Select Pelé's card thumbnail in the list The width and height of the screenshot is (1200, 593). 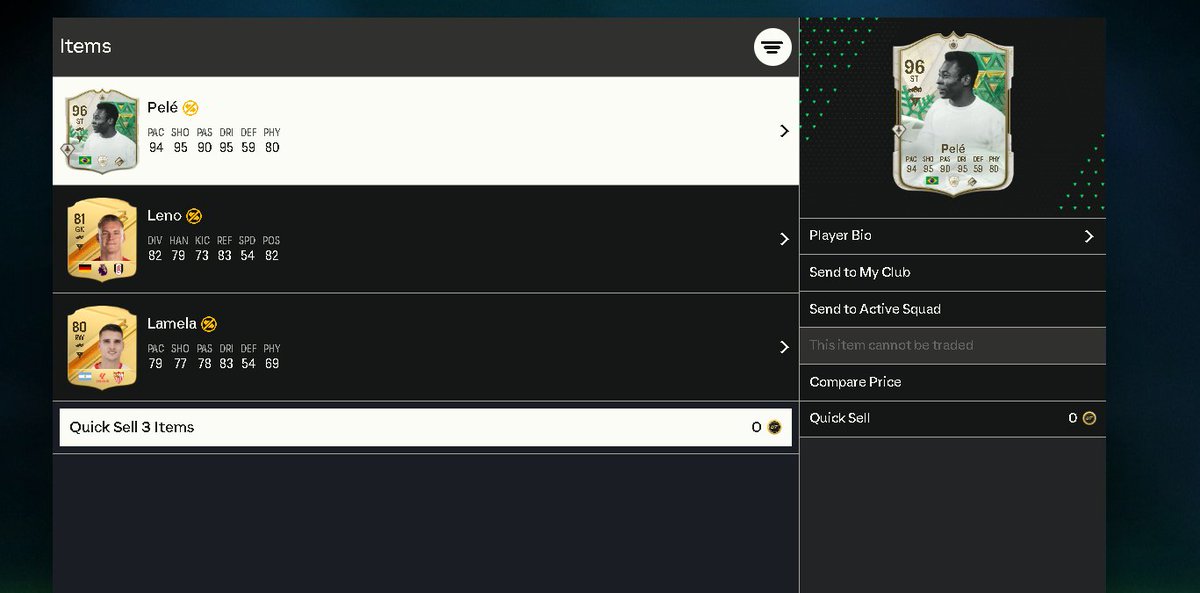(x=102, y=131)
